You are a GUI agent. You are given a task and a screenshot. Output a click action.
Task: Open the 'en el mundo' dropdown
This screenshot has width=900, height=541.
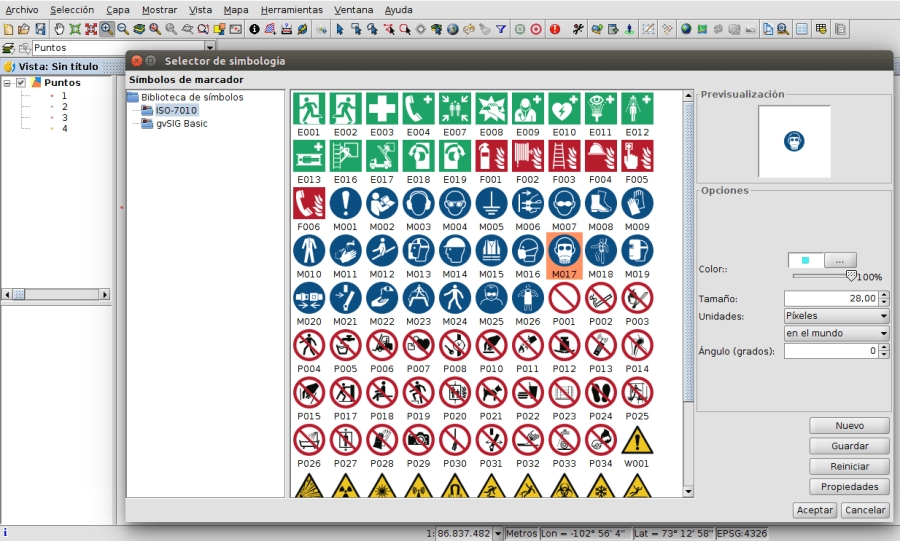(836, 333)
